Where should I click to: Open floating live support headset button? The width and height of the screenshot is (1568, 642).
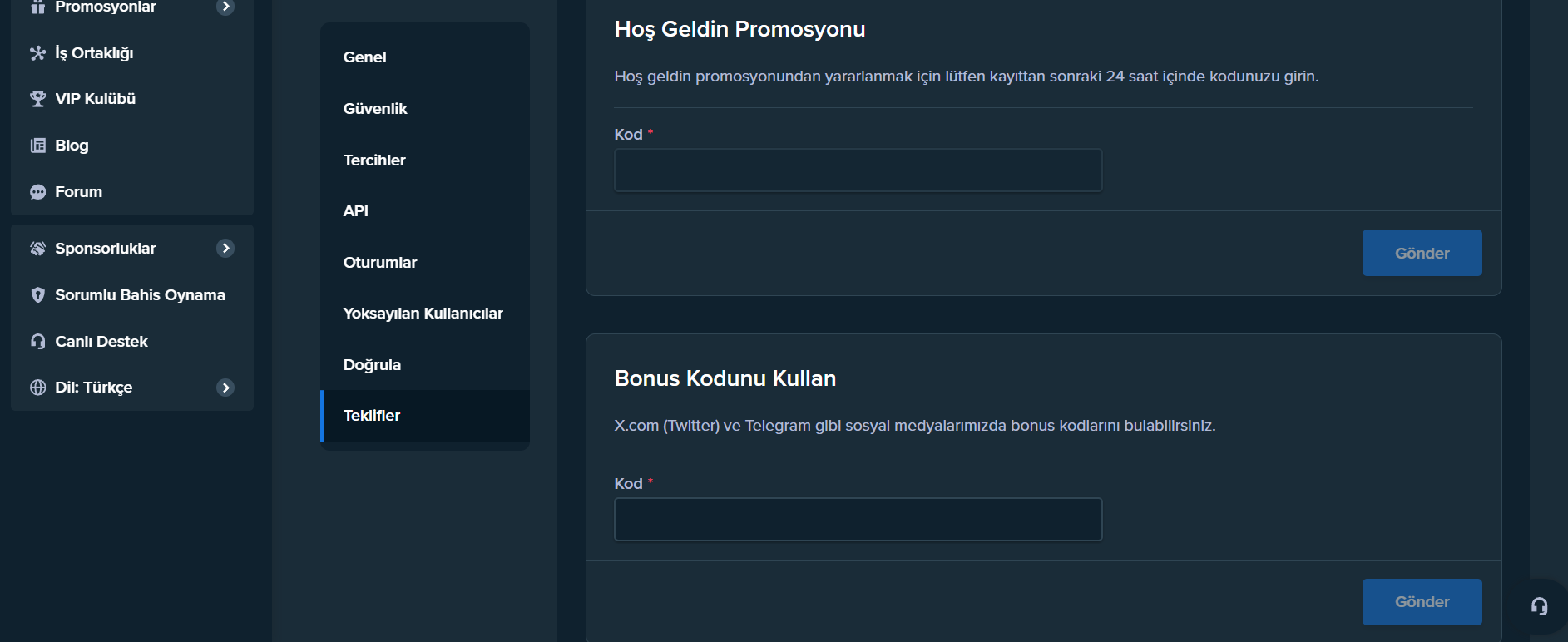tap(1540, 606)
